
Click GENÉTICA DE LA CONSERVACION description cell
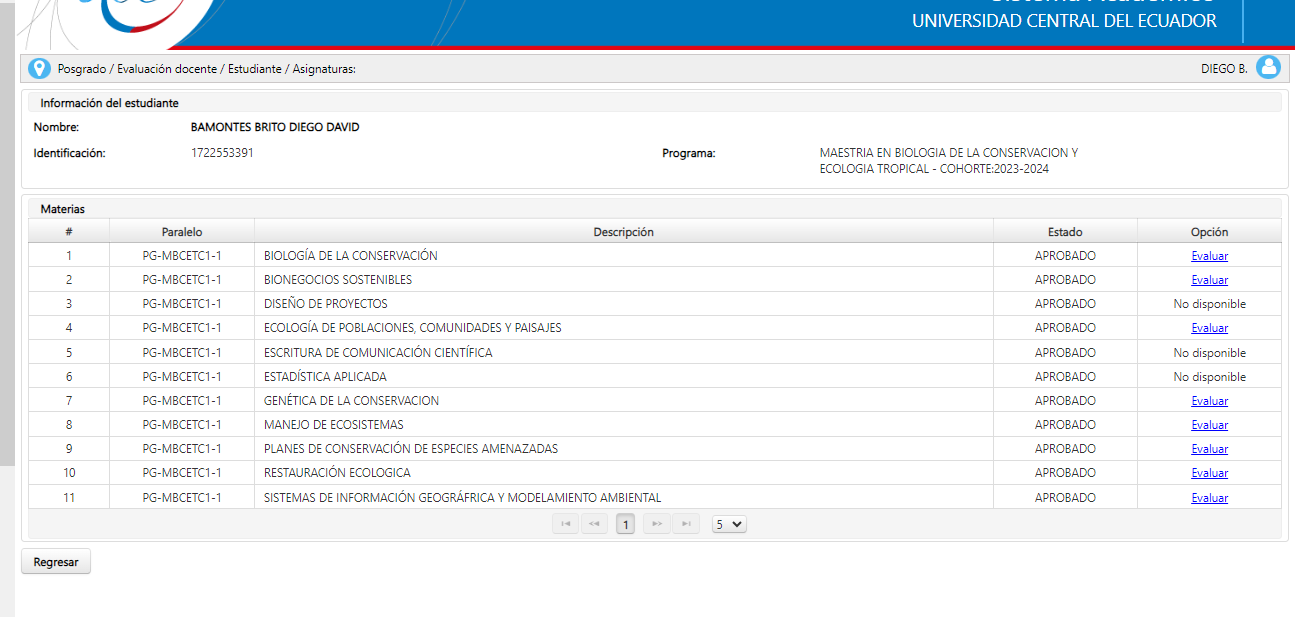pos(623,401)
